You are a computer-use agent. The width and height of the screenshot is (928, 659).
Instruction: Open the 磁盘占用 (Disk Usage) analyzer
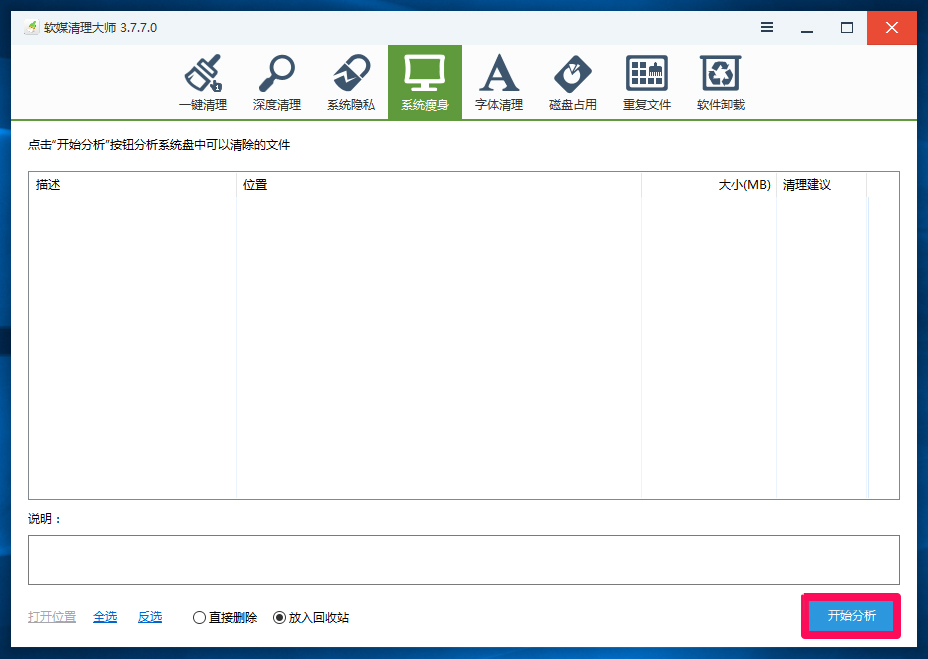(x=572, y=82)
